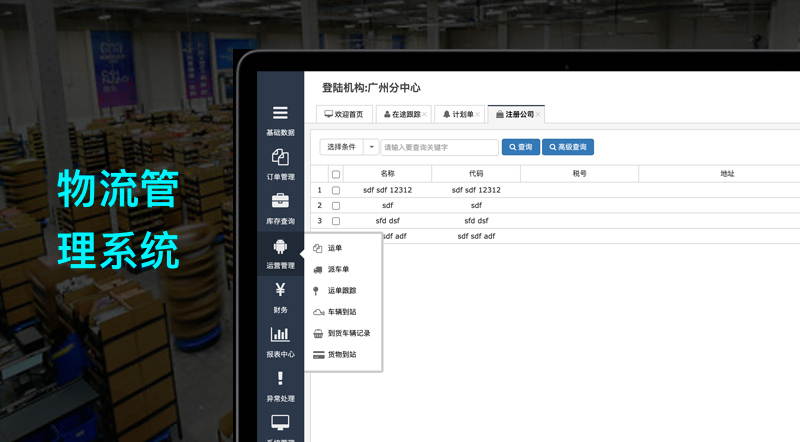Viewport: 800px width, 442px height.
Task: Check the checkbox for row 1
Action: tap(336, 190)
